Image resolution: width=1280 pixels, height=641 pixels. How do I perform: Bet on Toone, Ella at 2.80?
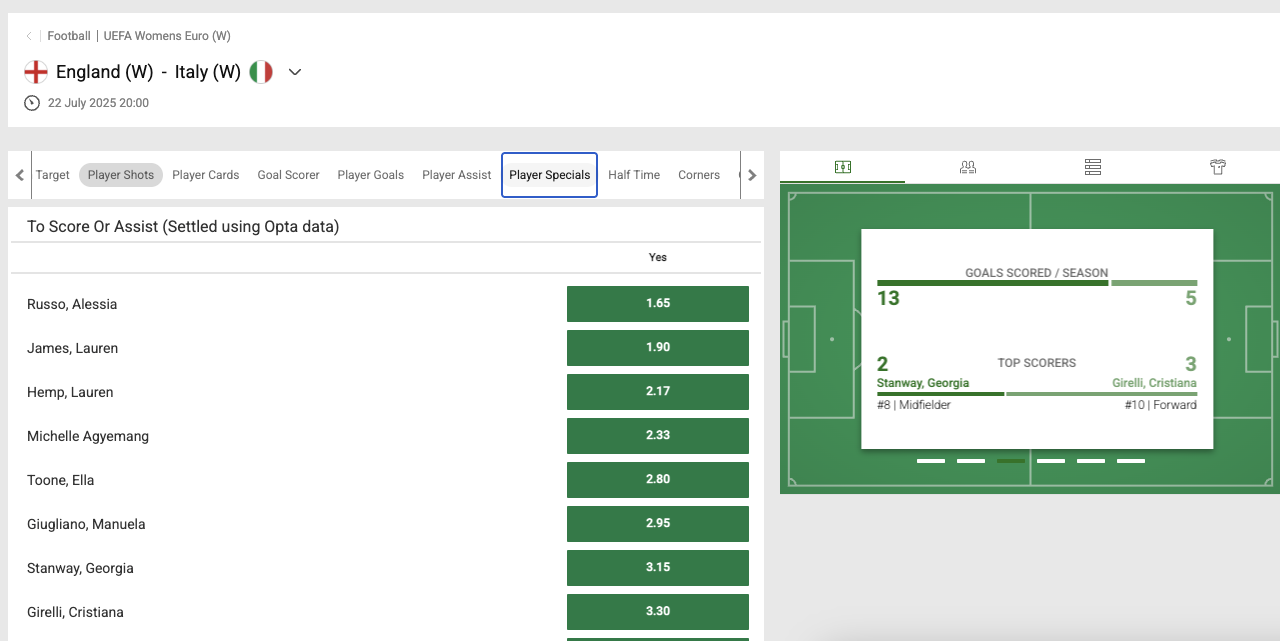click(658, 480)
